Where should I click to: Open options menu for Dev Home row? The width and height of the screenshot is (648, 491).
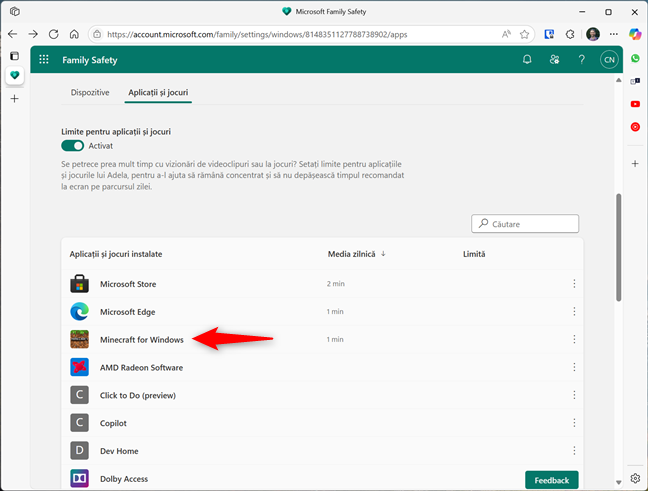574,450
